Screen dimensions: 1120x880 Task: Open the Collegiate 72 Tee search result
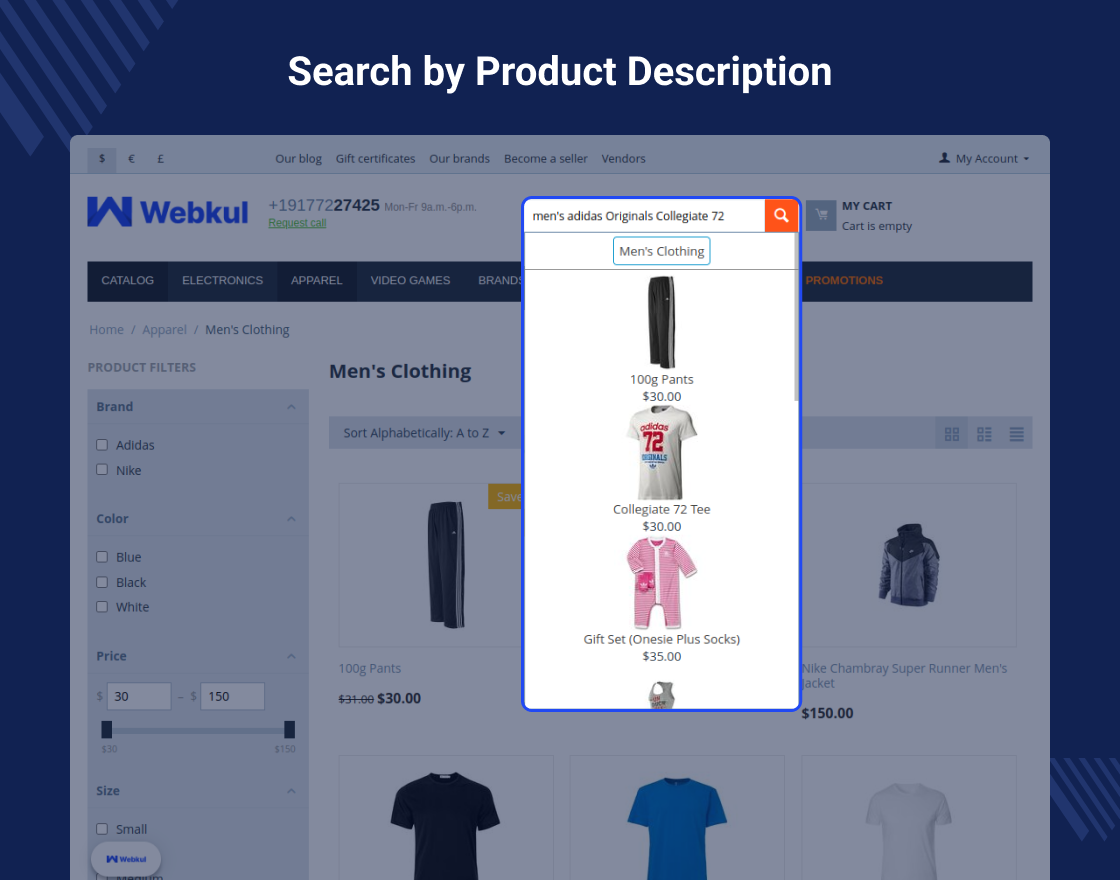(x=661, y=509)
